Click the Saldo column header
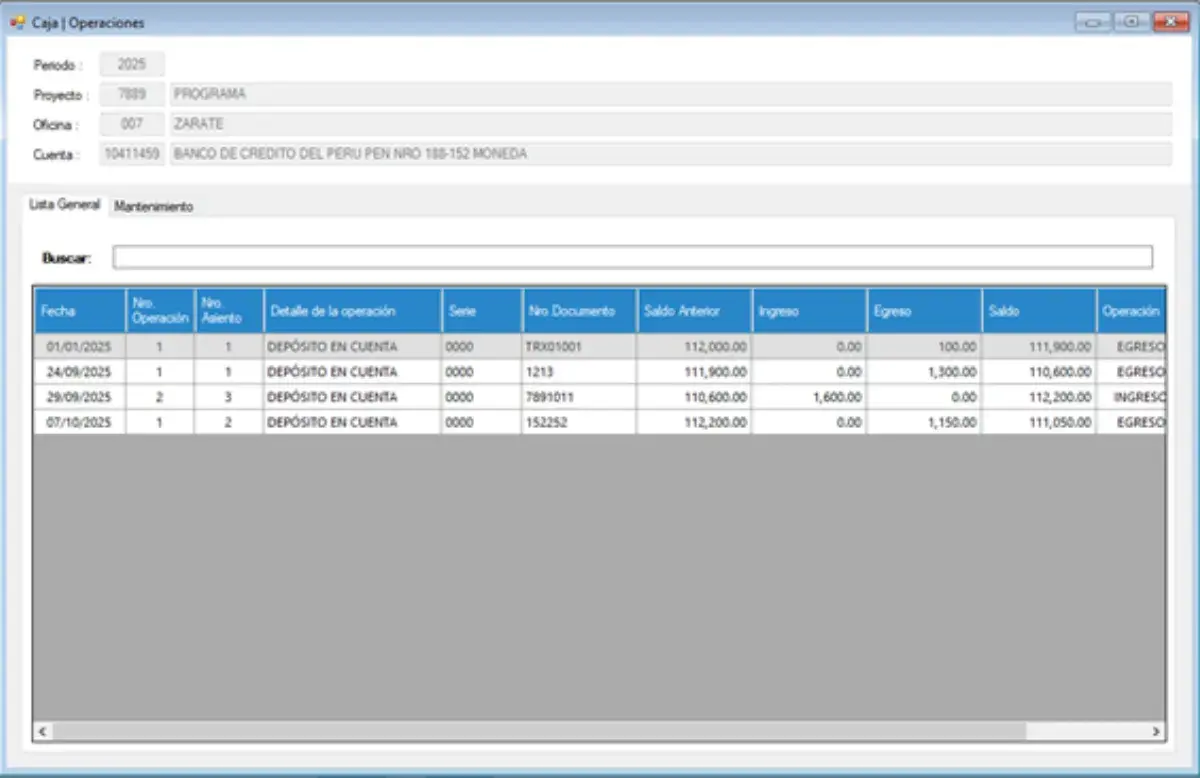 pos(1039,311)
